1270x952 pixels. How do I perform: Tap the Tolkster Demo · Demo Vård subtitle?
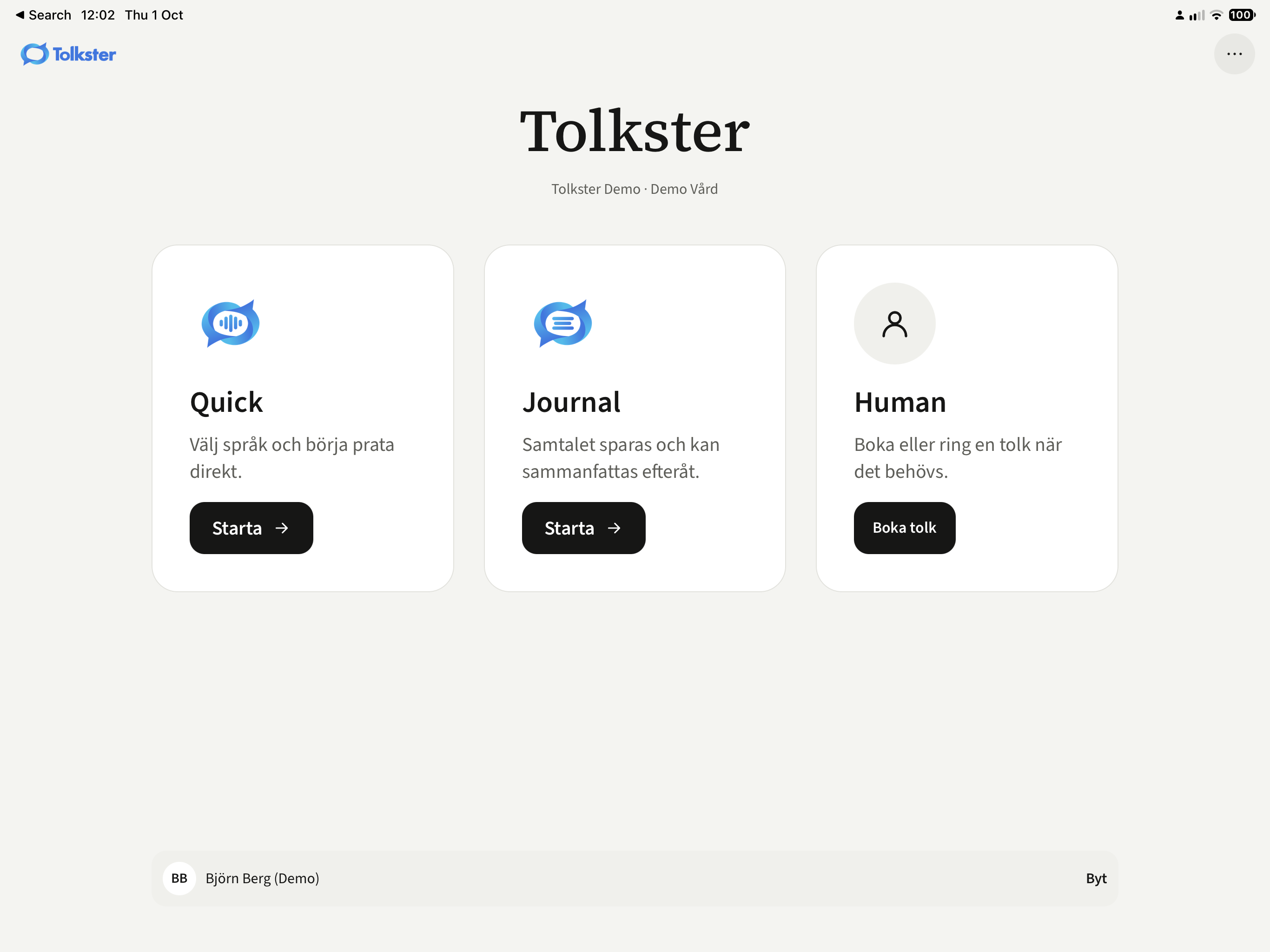pyautogui.click(x=635, y=189)
